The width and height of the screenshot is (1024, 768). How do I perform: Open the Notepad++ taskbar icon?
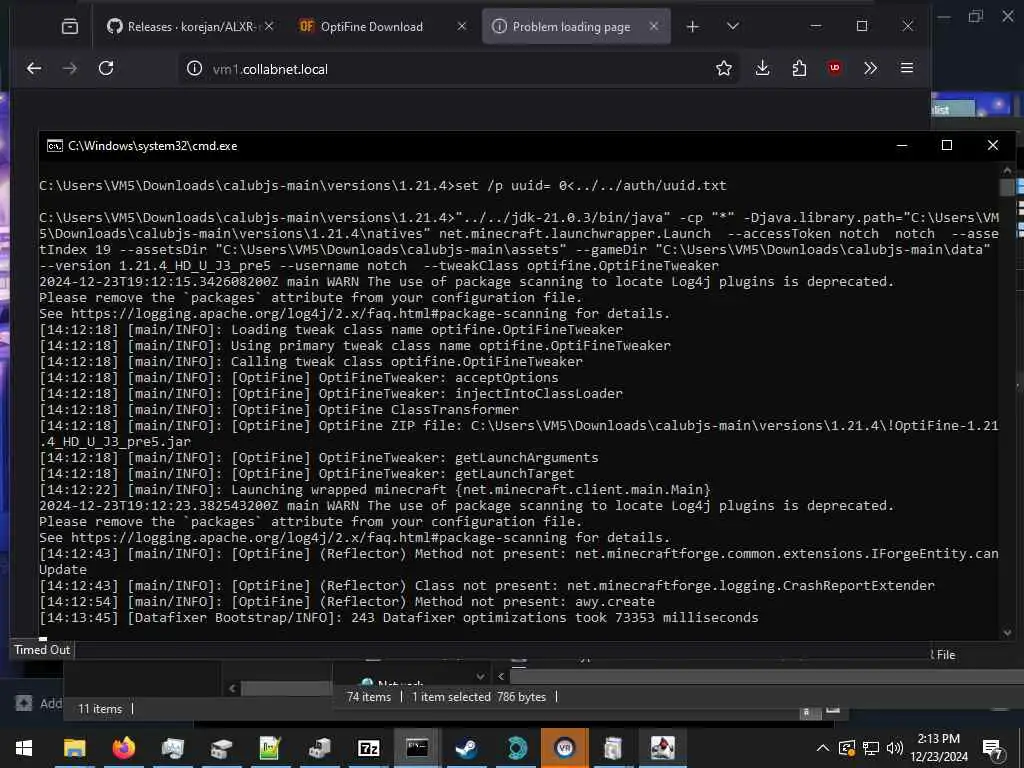pos(270,748)
